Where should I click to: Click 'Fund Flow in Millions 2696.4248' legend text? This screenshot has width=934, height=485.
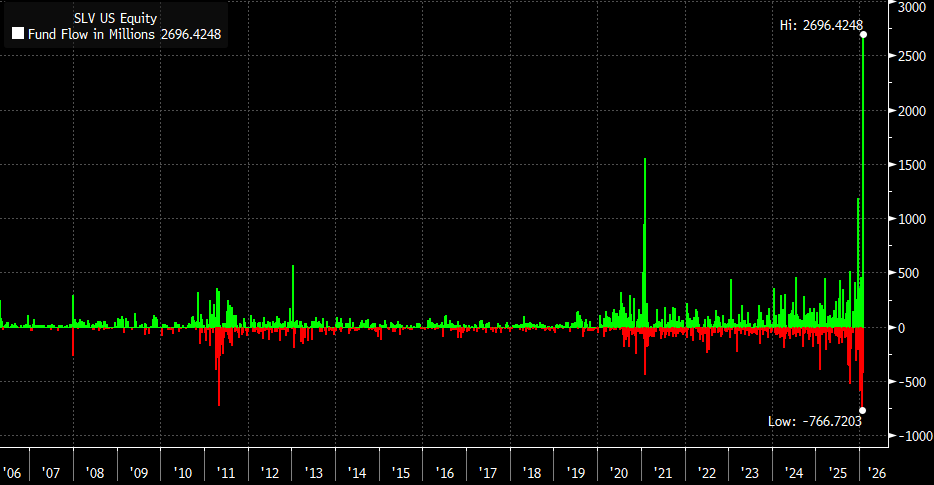pos(124,35)
